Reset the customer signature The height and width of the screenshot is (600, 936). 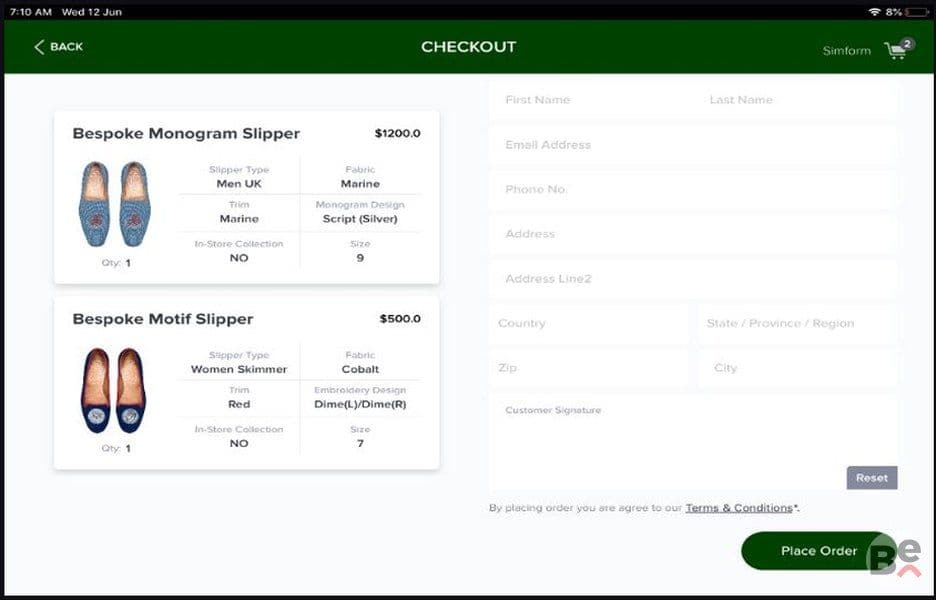click(872, 478)
